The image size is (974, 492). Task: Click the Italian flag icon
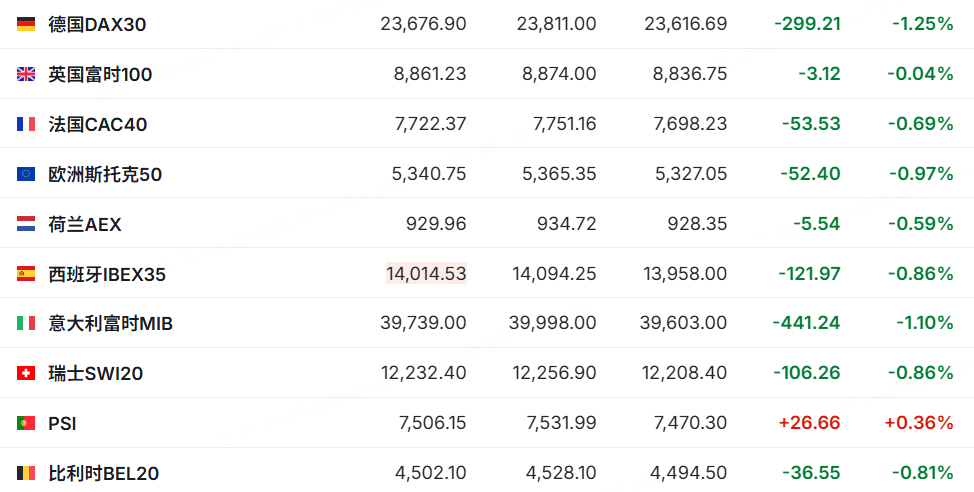(25, 323)
